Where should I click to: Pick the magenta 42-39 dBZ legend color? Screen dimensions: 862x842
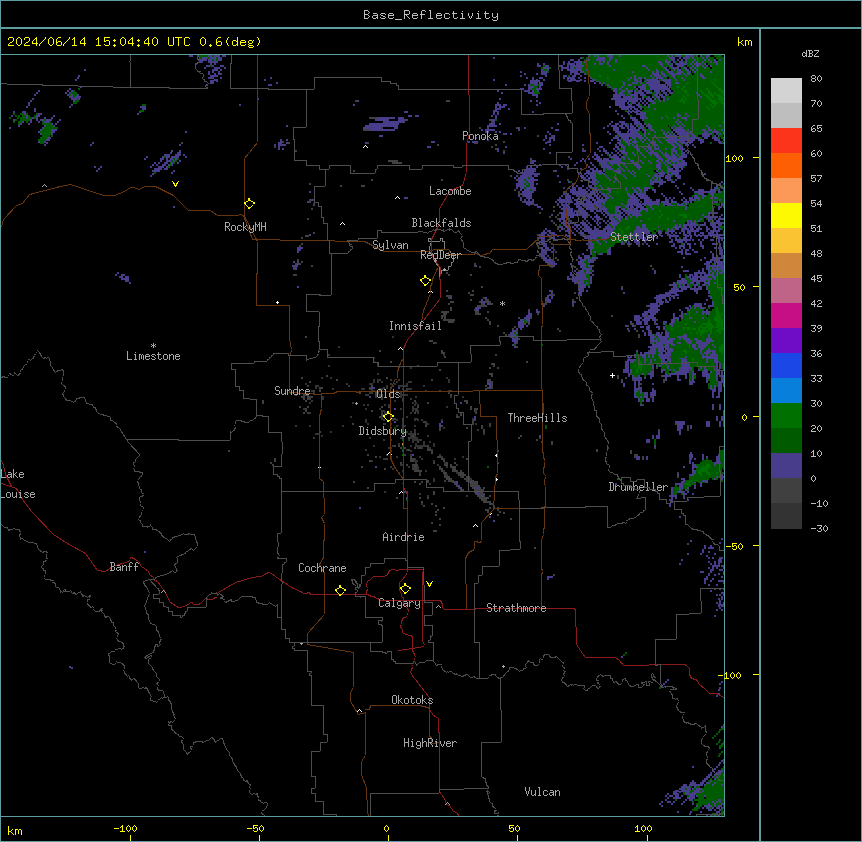(786, 315)
